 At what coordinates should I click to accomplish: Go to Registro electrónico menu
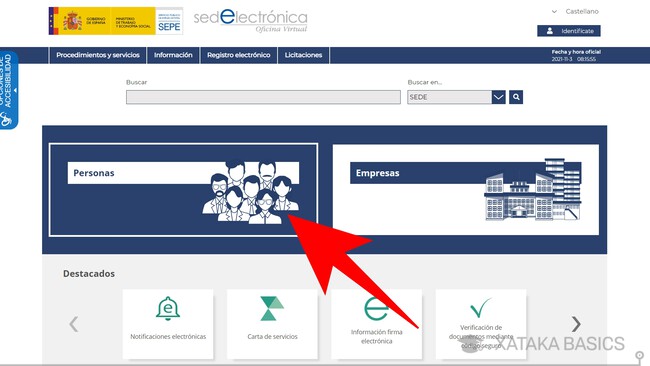coord(239,55)
